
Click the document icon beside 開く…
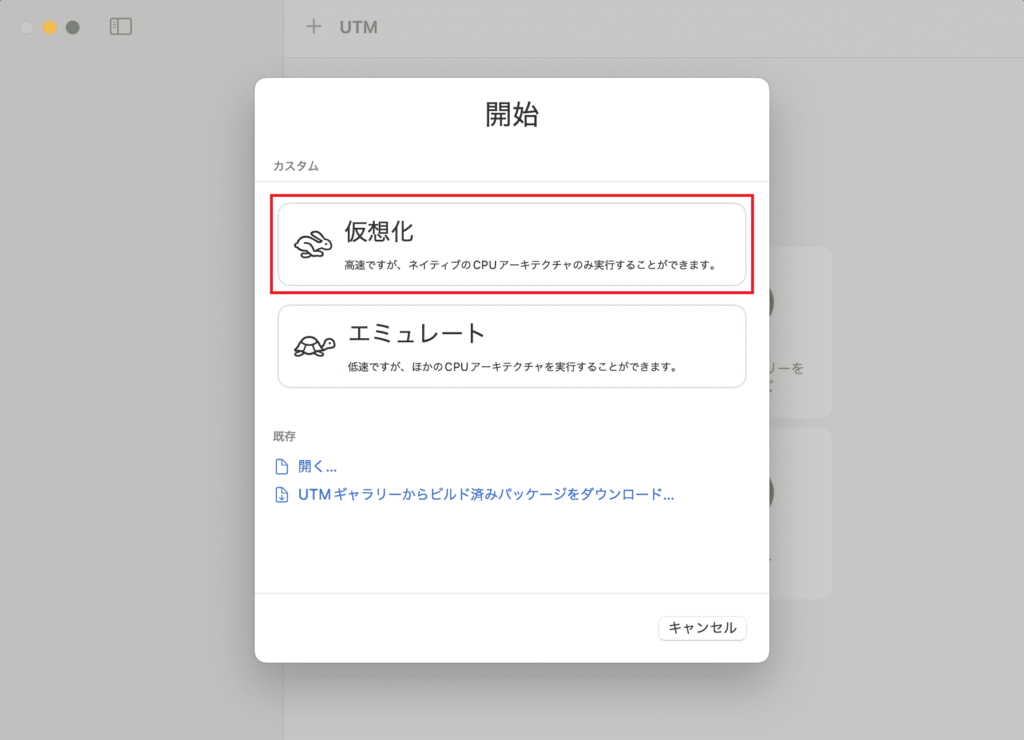click(281, 466)
